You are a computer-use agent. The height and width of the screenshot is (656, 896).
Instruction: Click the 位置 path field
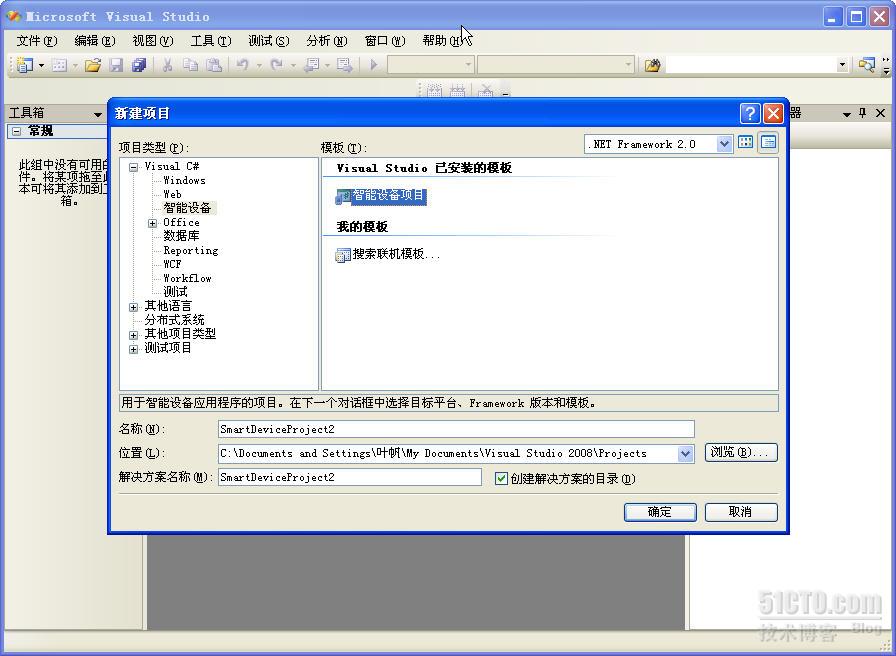[x=447, y=454]
